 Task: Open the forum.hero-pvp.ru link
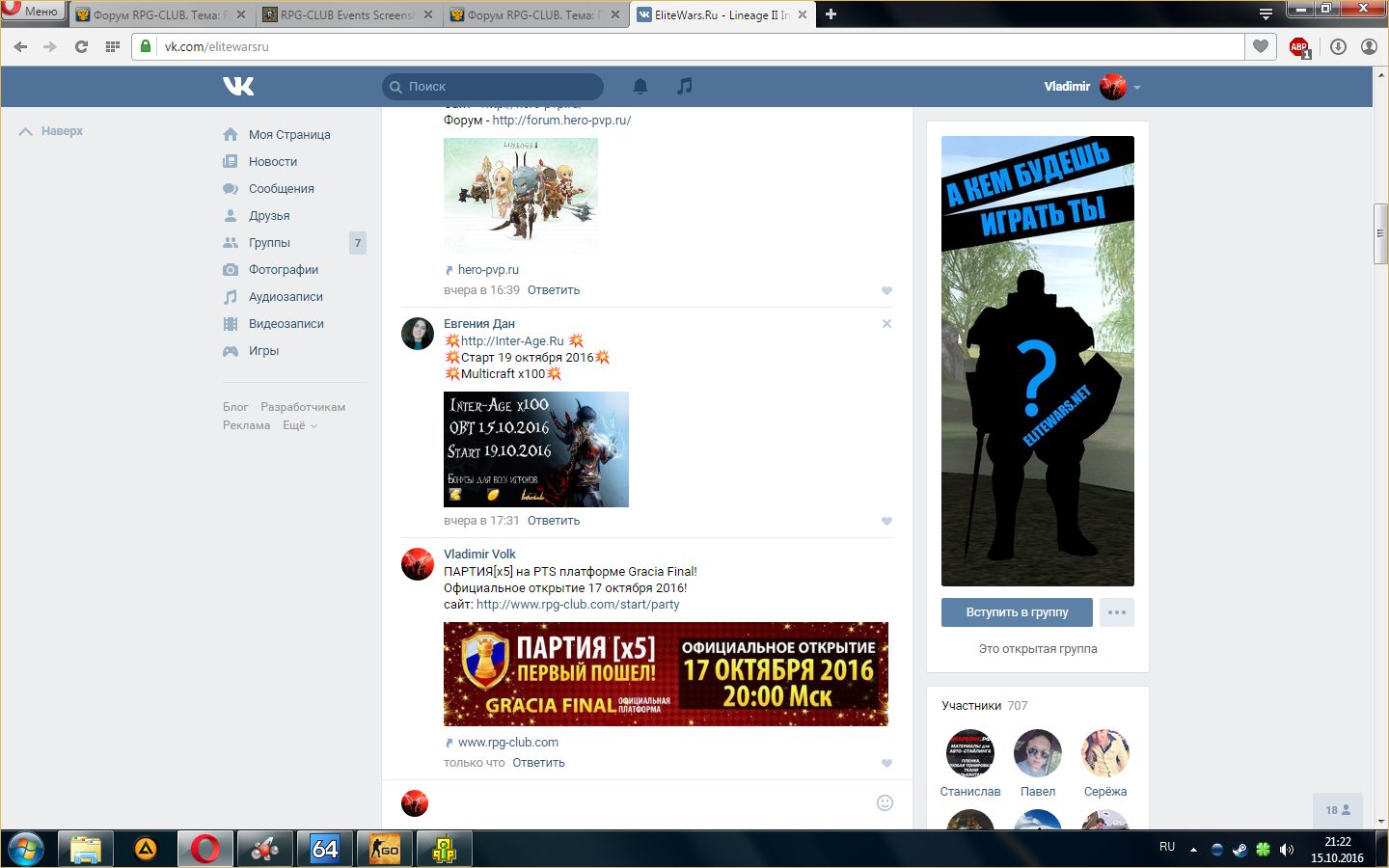pos(561,121)
